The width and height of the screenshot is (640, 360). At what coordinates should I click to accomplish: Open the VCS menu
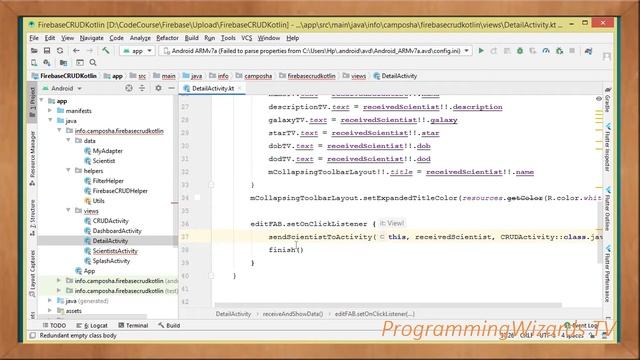(247, 38)
